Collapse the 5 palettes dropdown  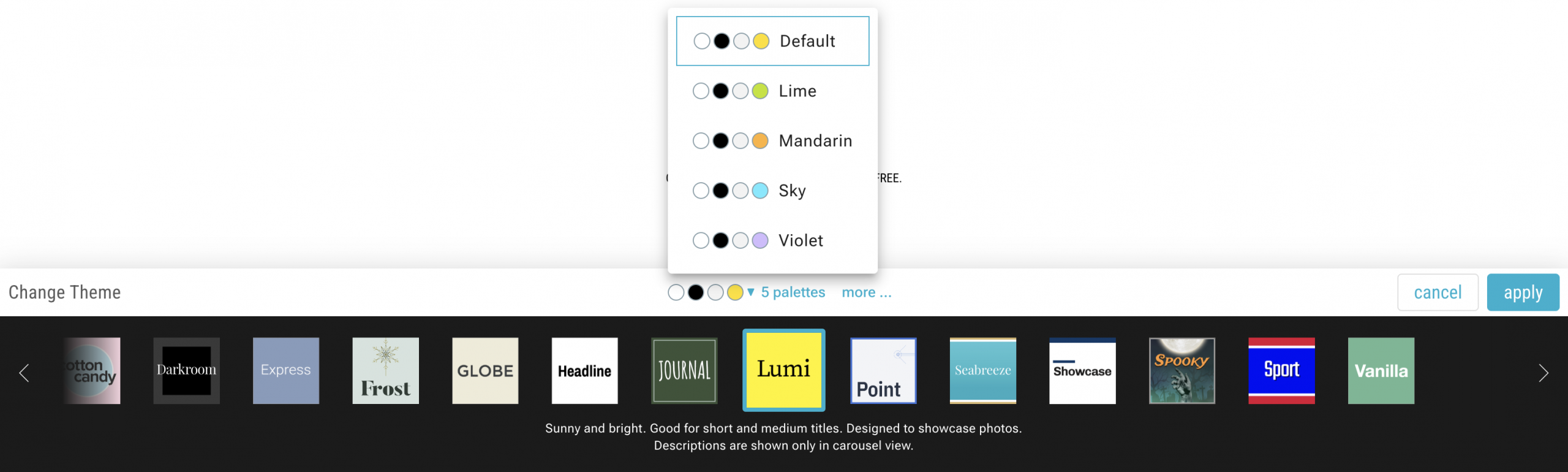(x=792, y=292)
